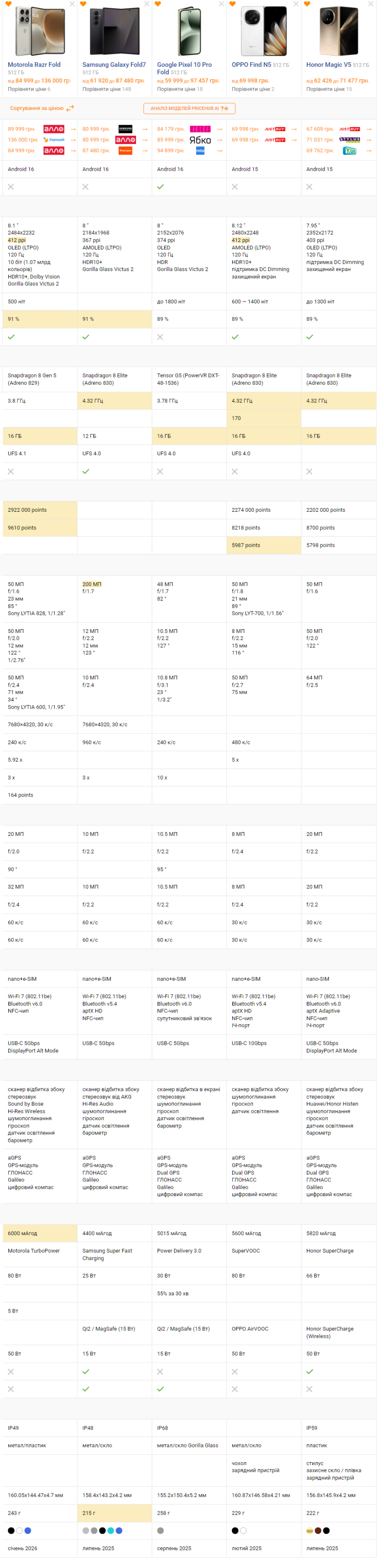Image resolution: width=384 pixels, height=1568 pixels.
Task: Select blue color swatch for Motorola Razr Fold
Action: coord(28,1530)
